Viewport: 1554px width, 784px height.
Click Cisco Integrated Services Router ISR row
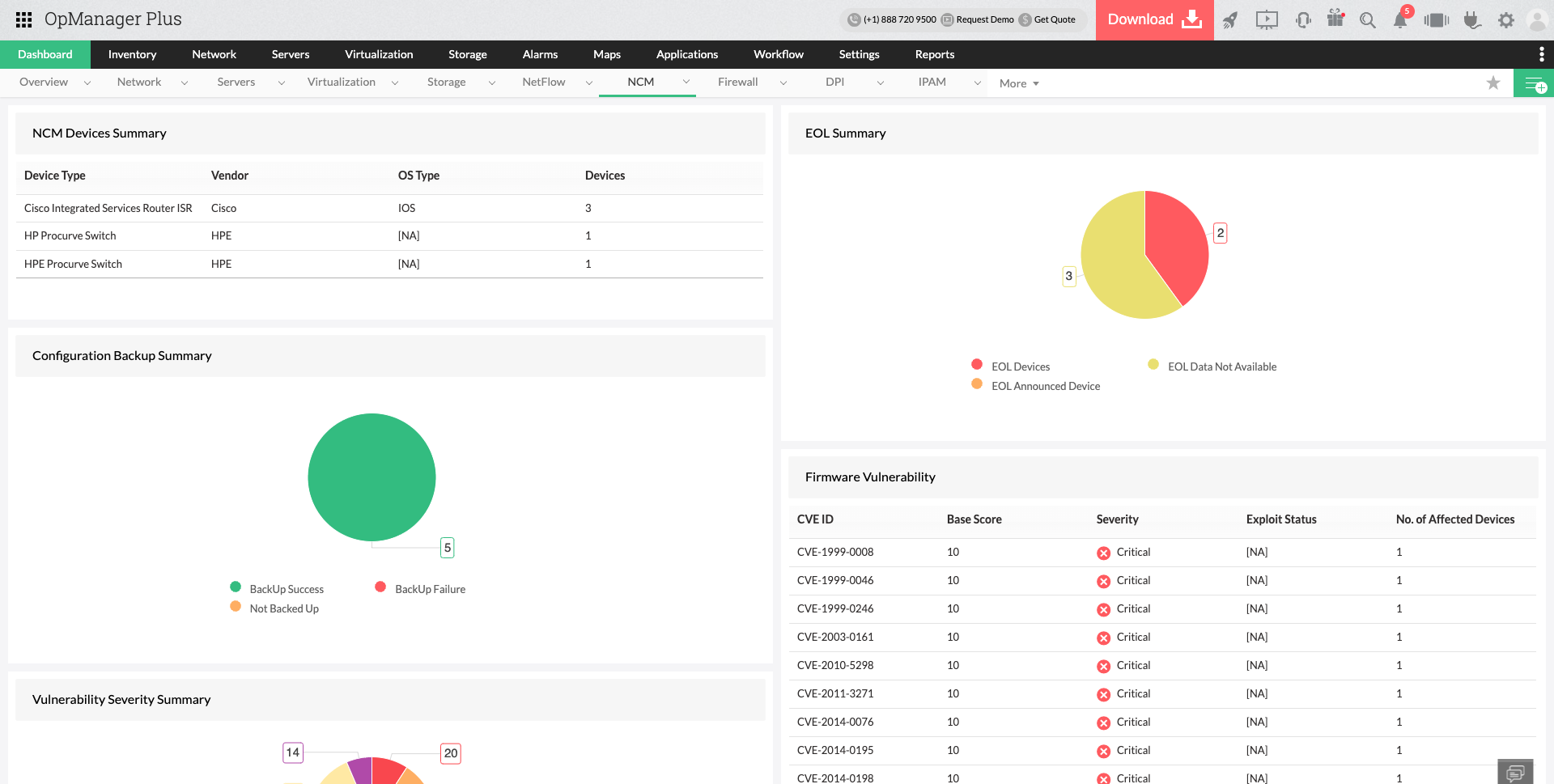point(389,208)
